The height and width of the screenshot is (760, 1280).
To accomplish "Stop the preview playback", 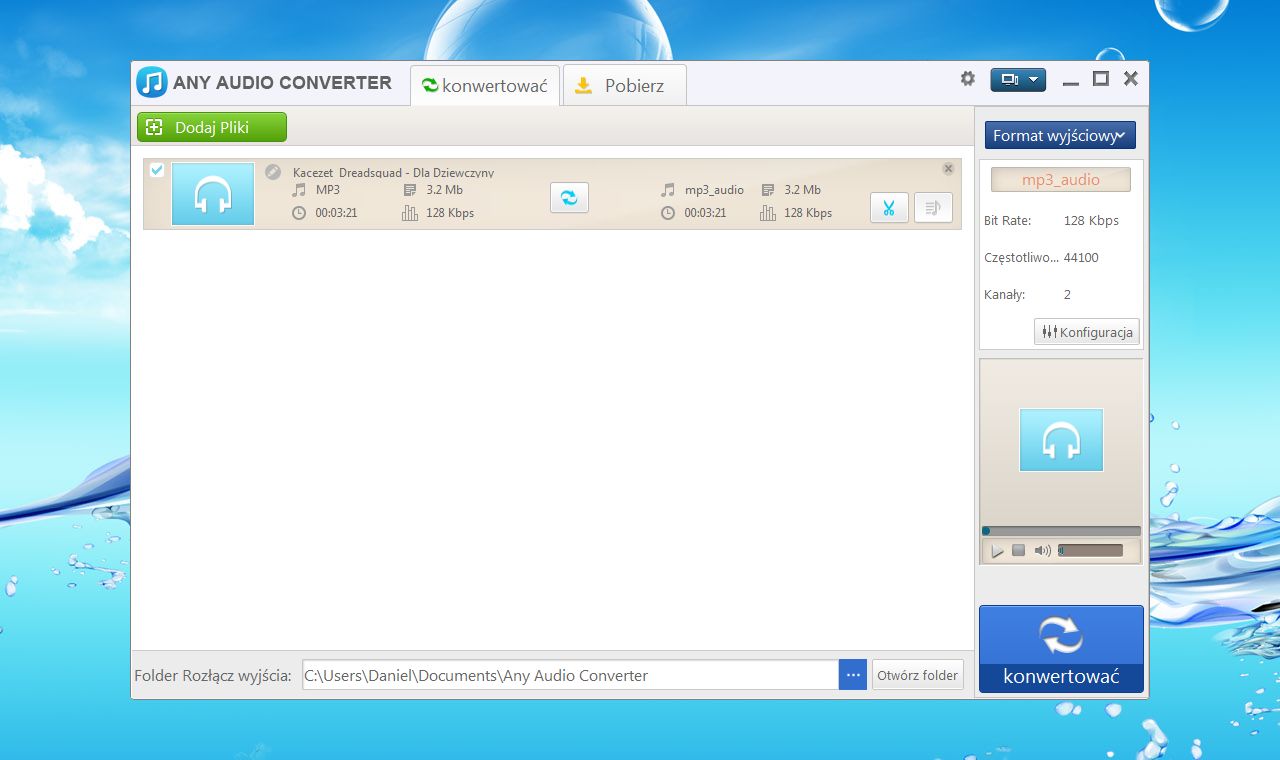I will [x=1018, y=550].
